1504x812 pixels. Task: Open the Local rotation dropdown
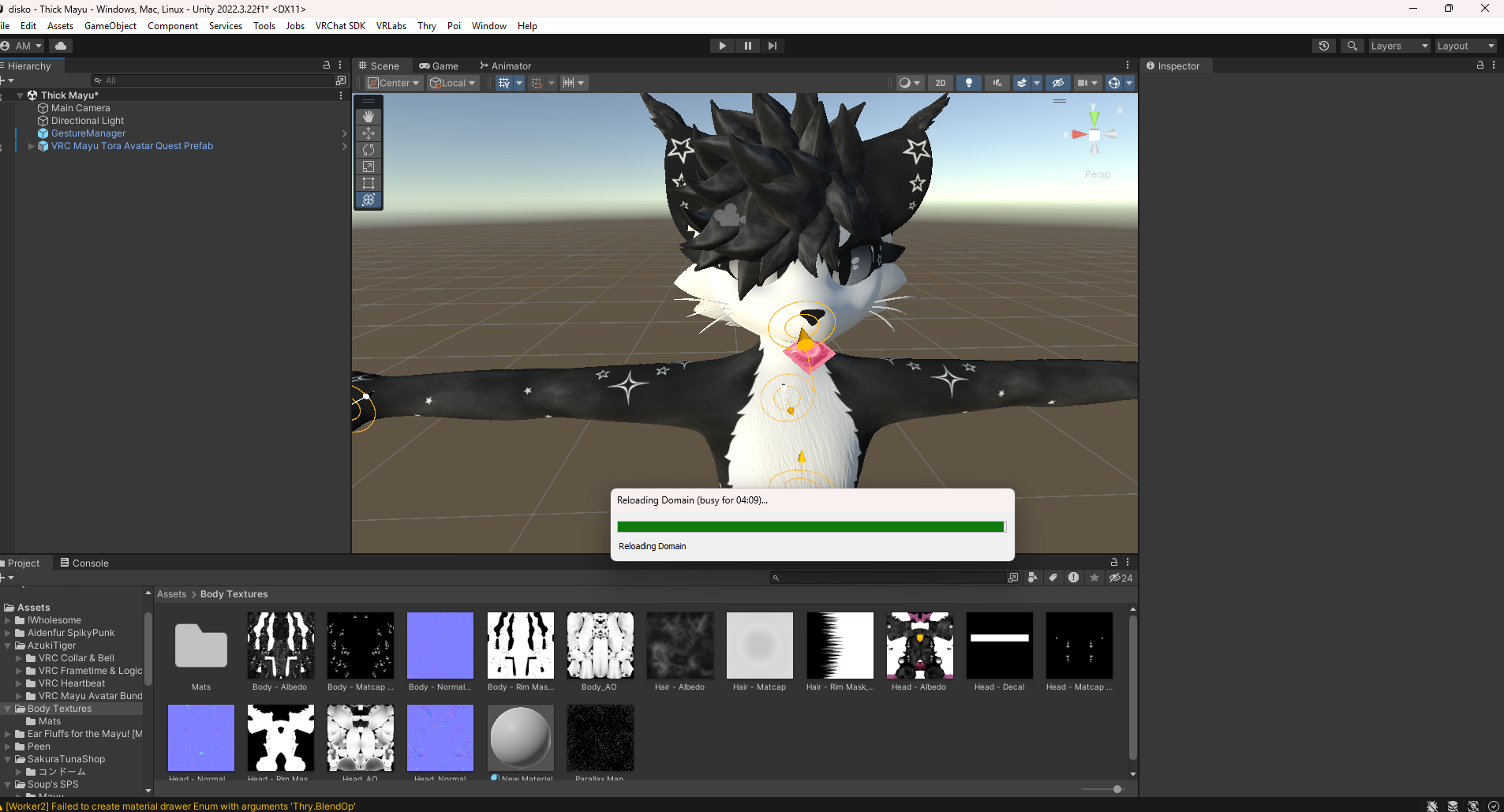453,83
